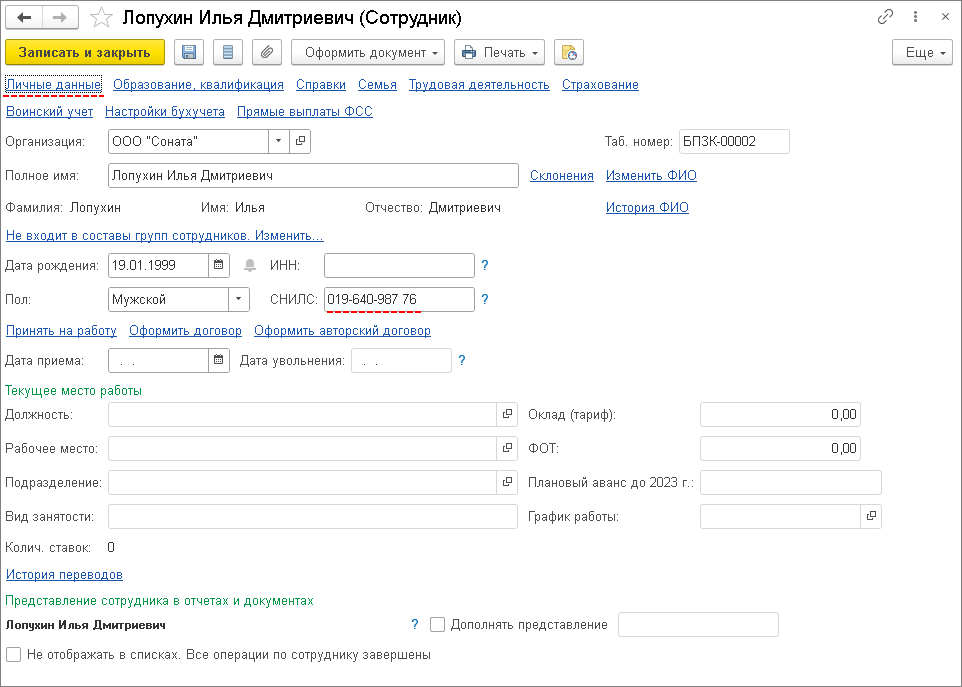Click the back navigation arrow
The height and width of the screenshot is (687, 962).
pos(24,18)
